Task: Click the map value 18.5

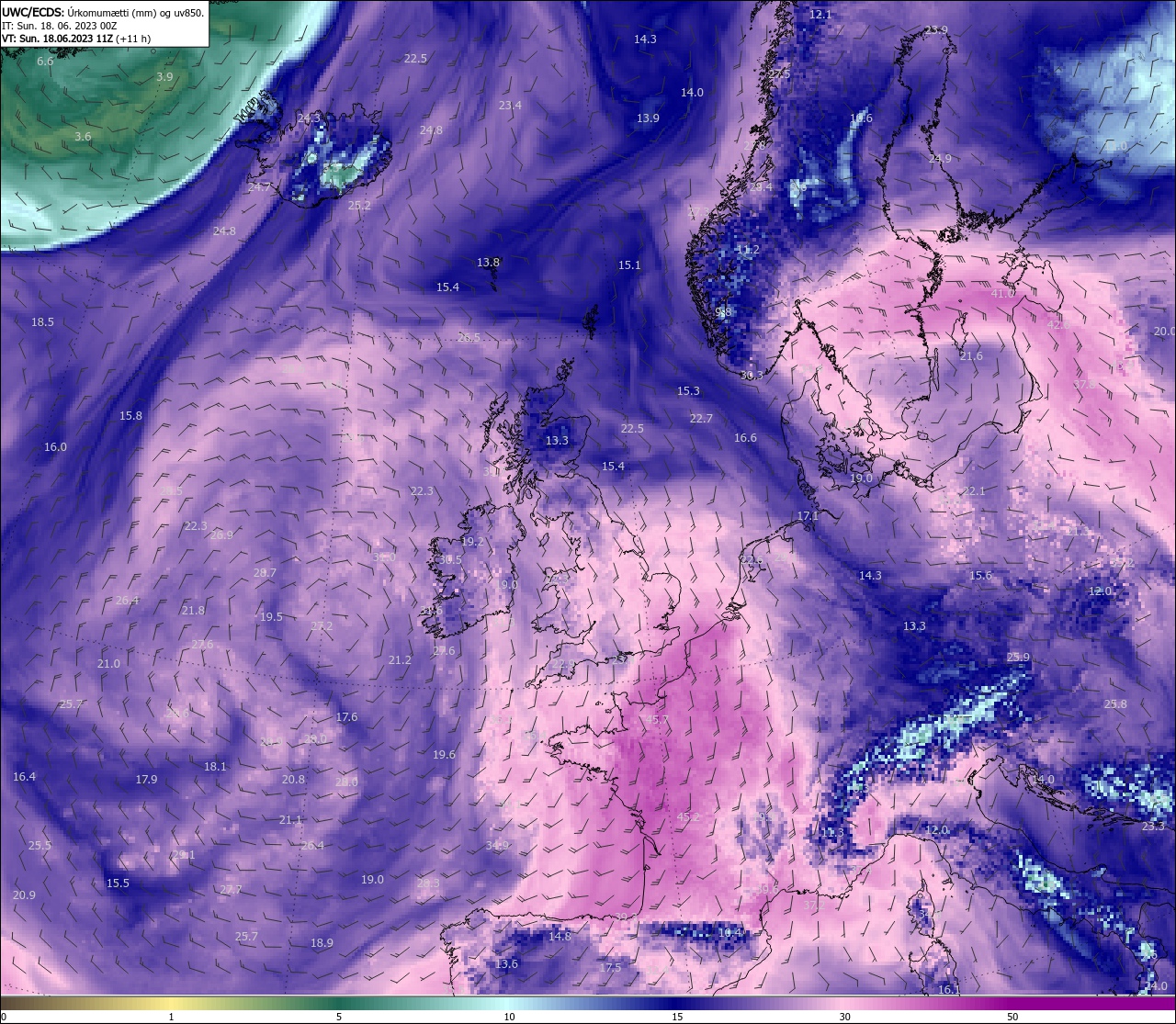Action: [42, 322]
